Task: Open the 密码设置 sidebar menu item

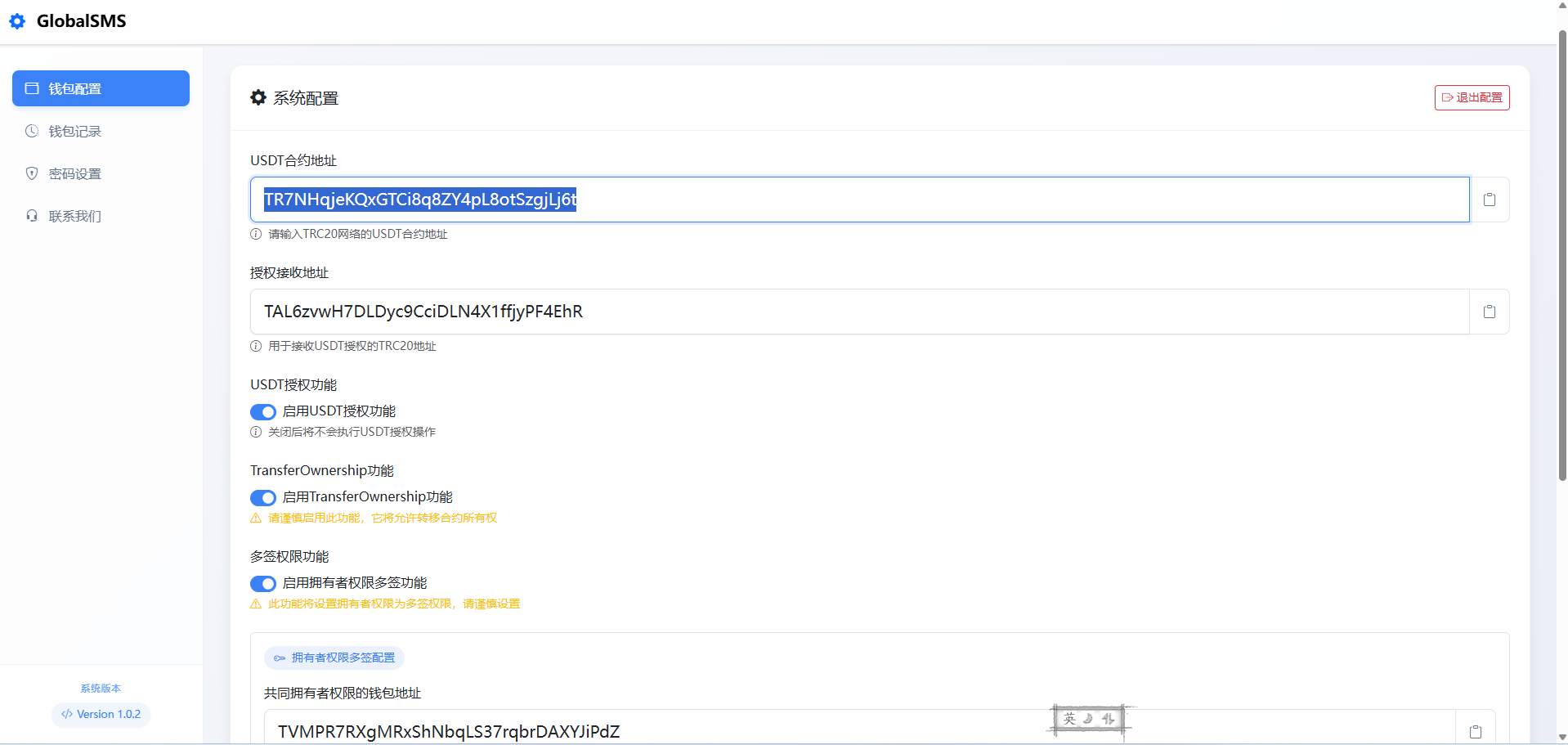Action: point(74,173)
